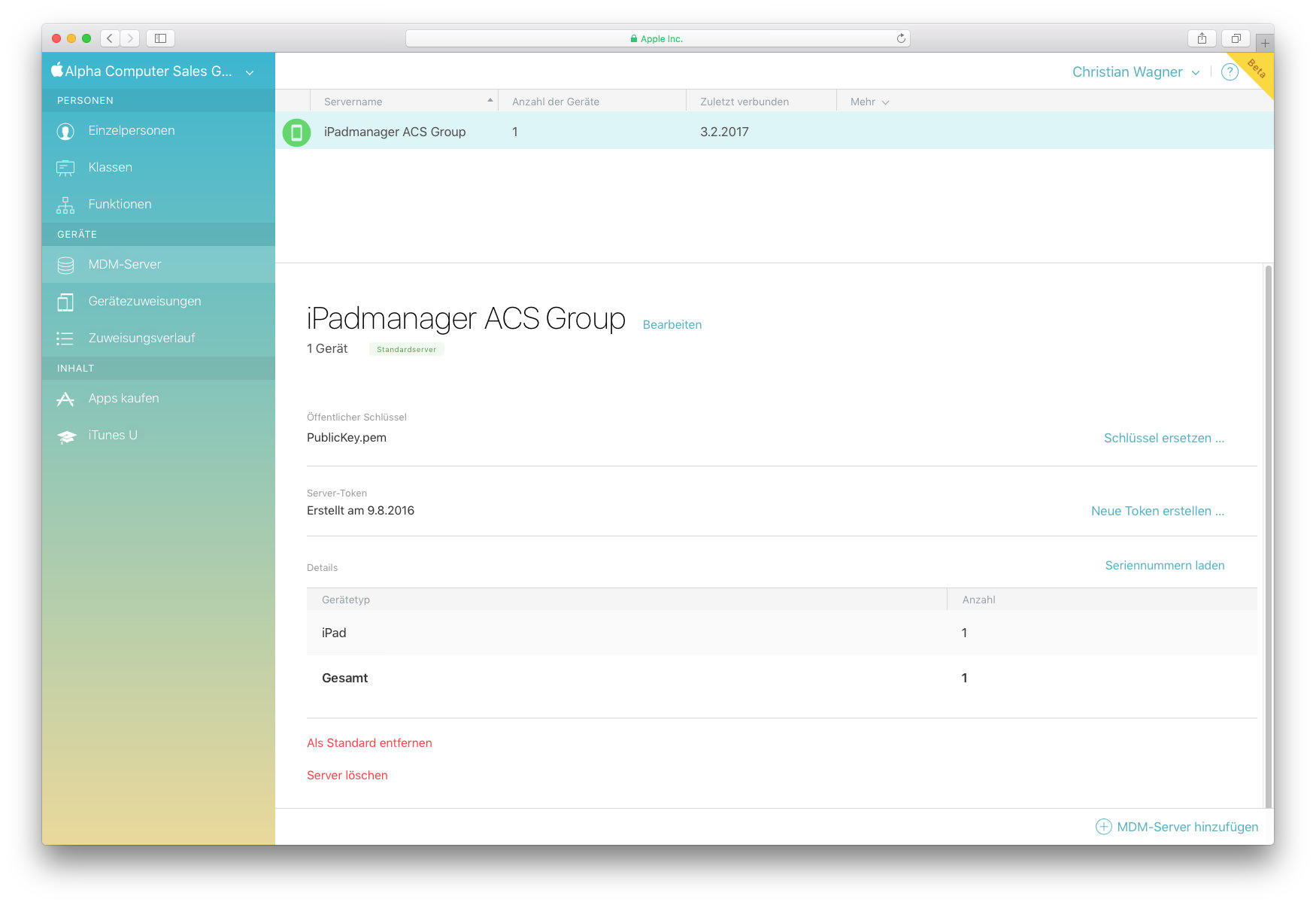1316x905 pixels.
Task: Click the iPad row in details table
Action: (782, 633)
